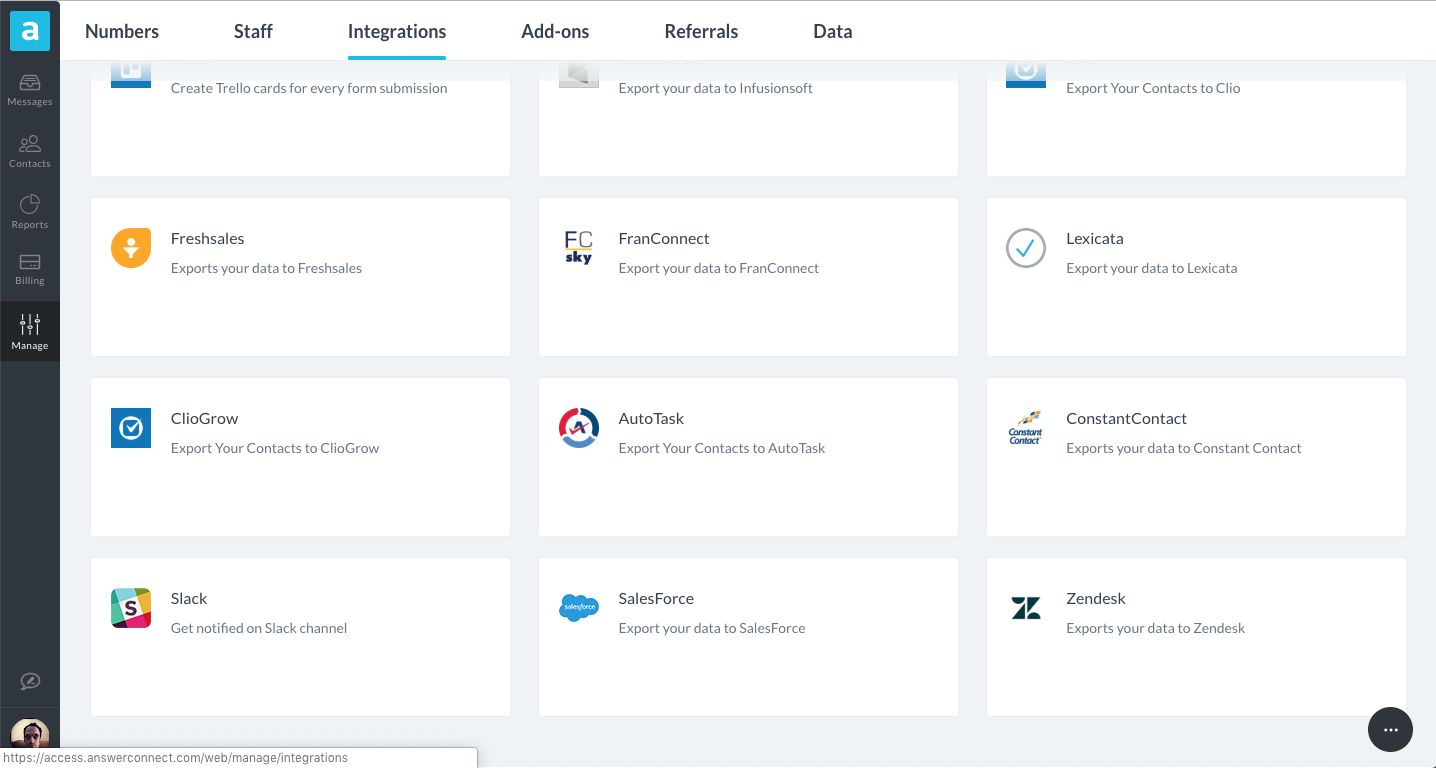Open the Freshsales integration title
The width and height of the screenshot is (1436, 768).
coord(208,238)
